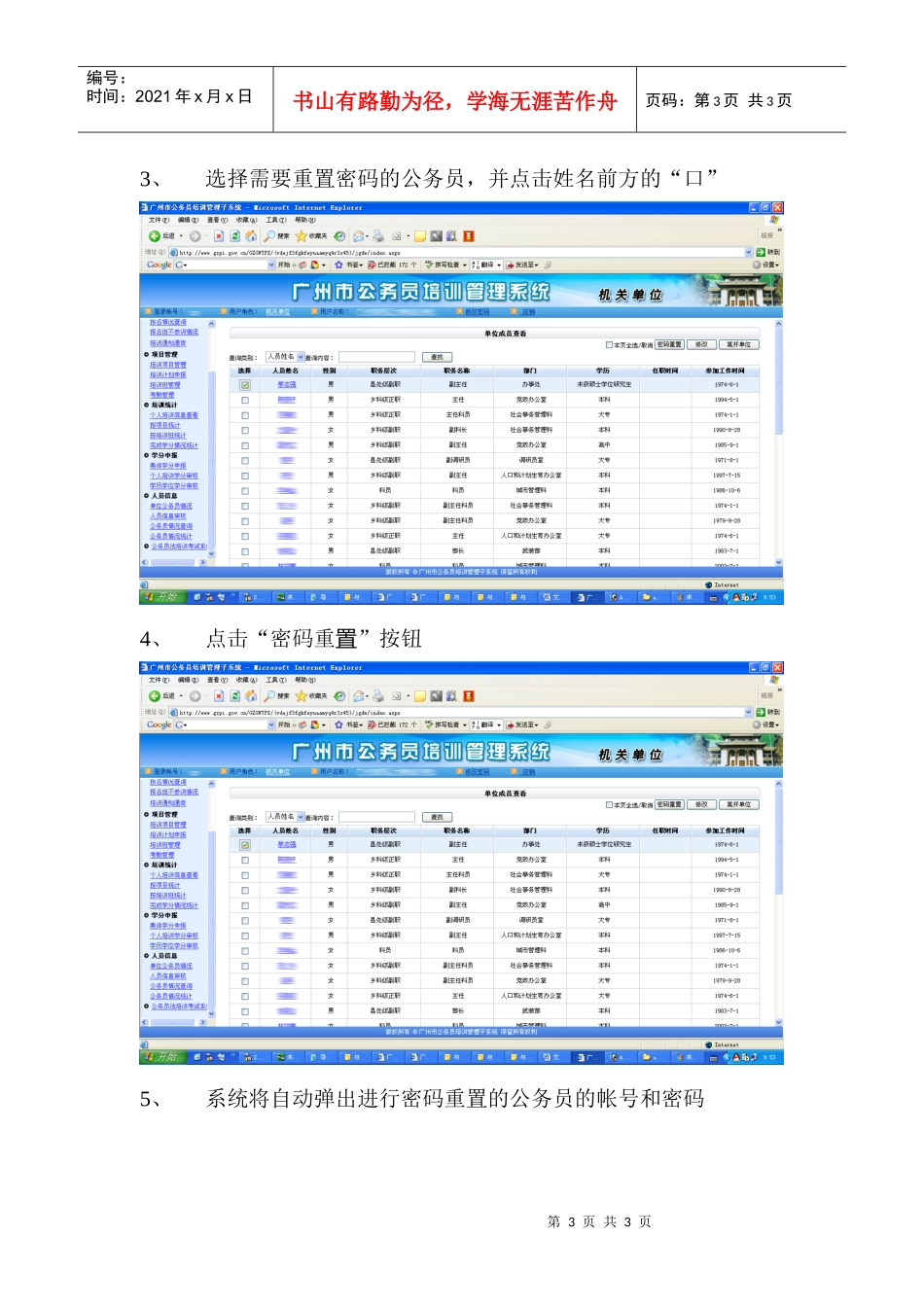Screen dimensions: 924x1307
Task: Open 工具 menu in step 4 browser
Action: (276, 680)
